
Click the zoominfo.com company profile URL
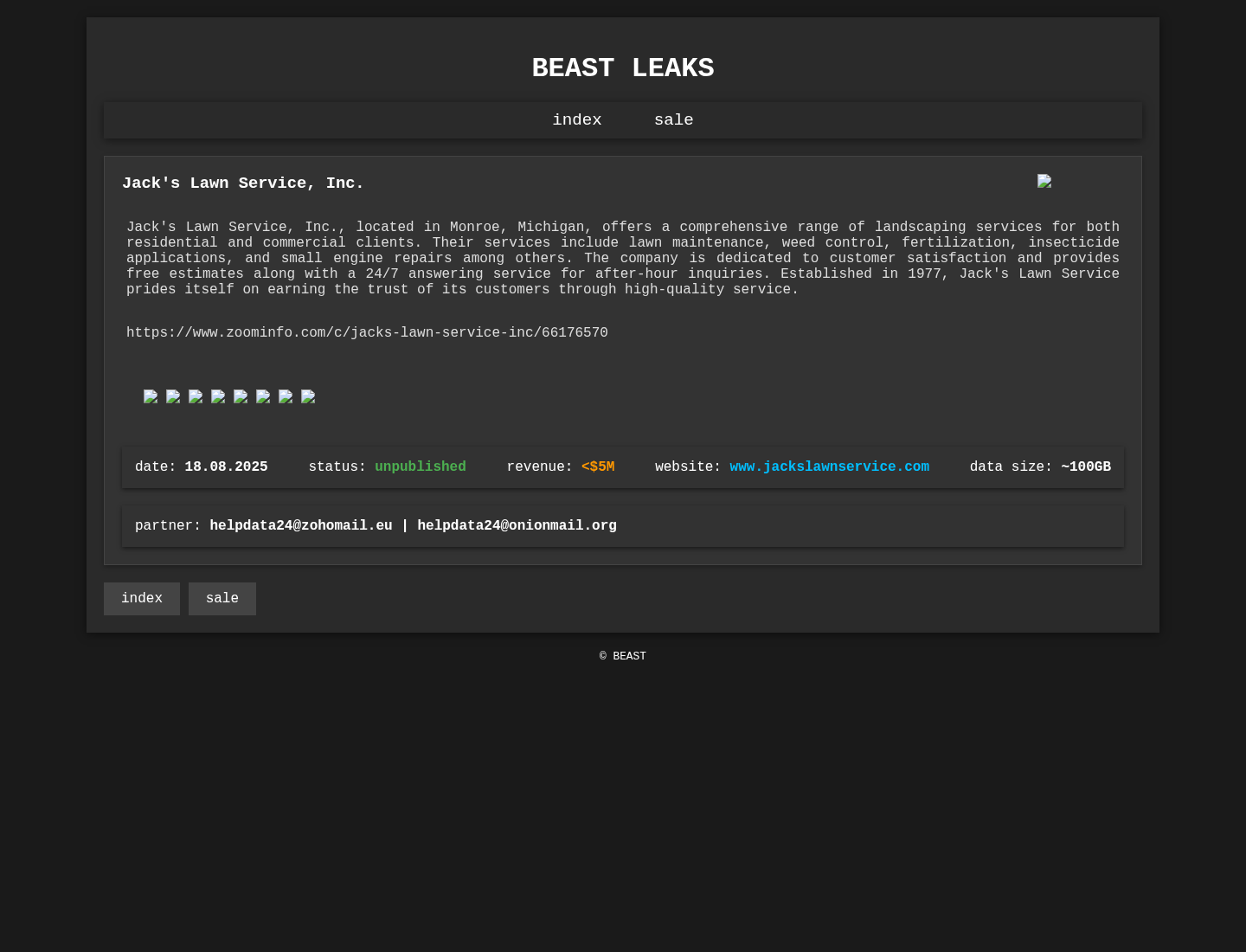coord(367,333)
